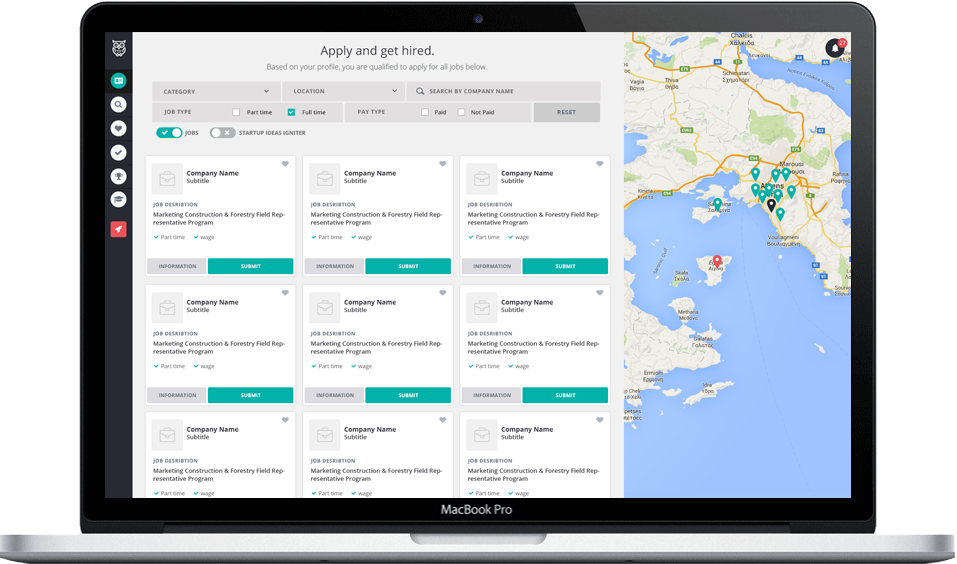Tick the Not Paid pay type checkbox

(461, 112)
